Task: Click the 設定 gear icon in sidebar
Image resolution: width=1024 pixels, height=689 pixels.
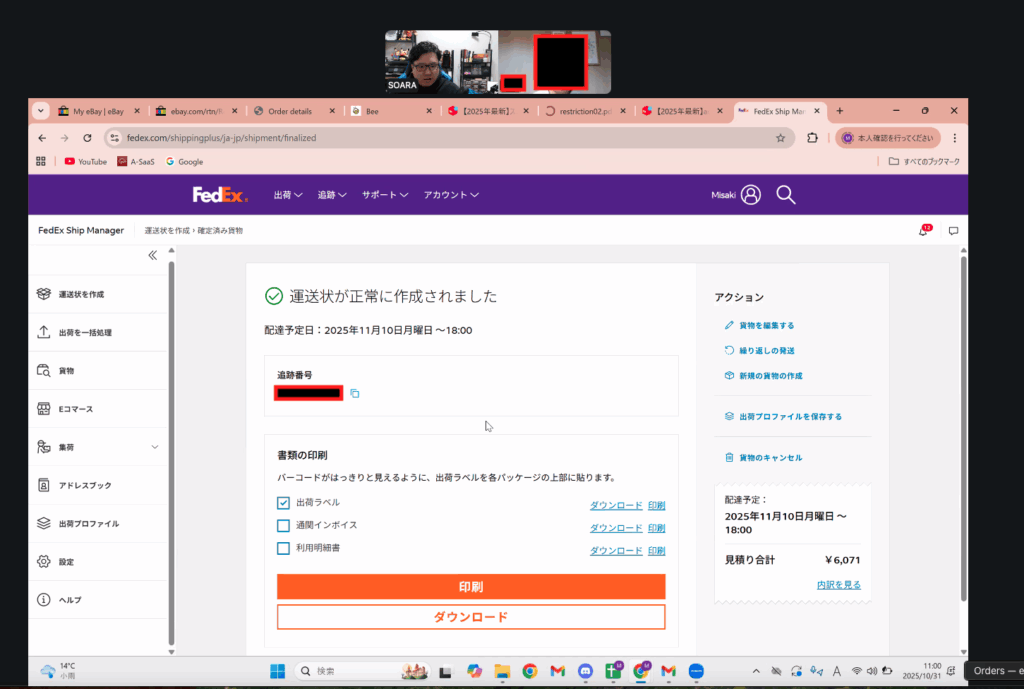Action: pos(43,562)
